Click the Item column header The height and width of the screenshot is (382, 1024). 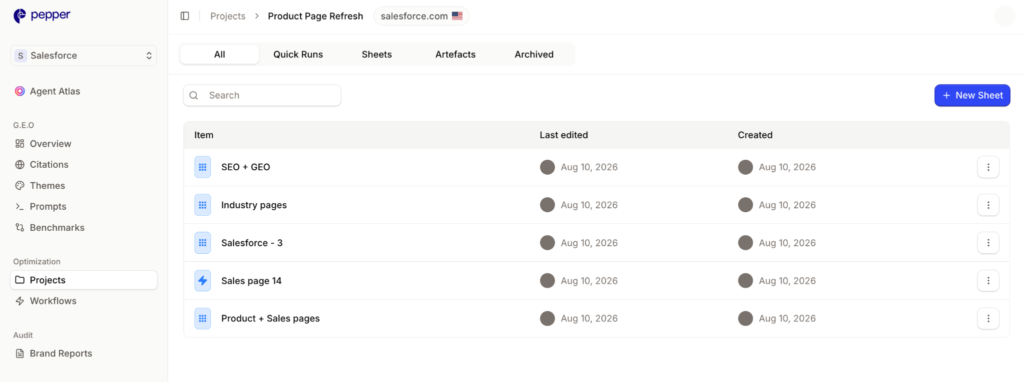click(204, 135)
